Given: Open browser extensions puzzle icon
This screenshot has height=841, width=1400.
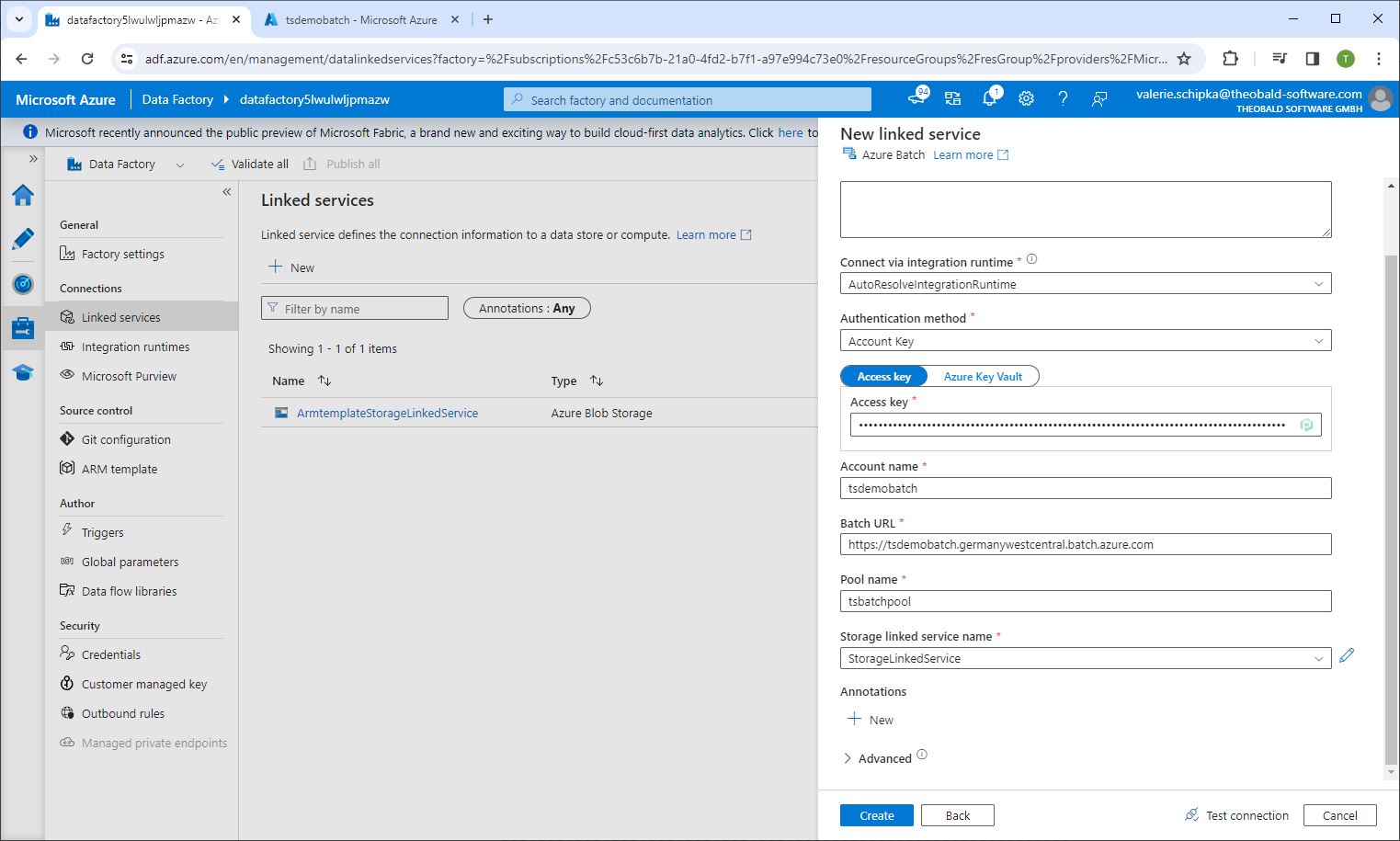Looking at the screenshot, I should 1230,59.
